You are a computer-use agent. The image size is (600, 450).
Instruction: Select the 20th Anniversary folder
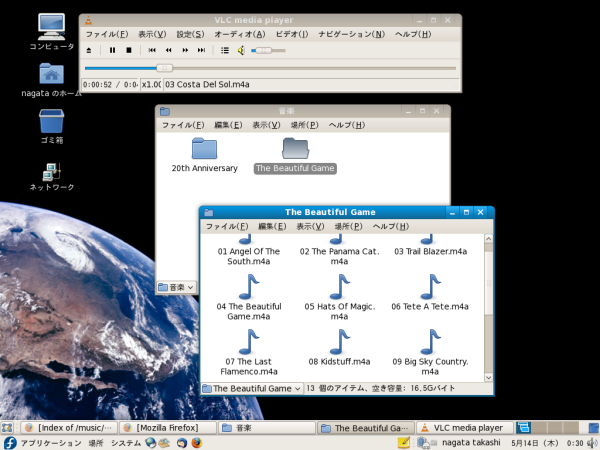click(x=204, y=155)
